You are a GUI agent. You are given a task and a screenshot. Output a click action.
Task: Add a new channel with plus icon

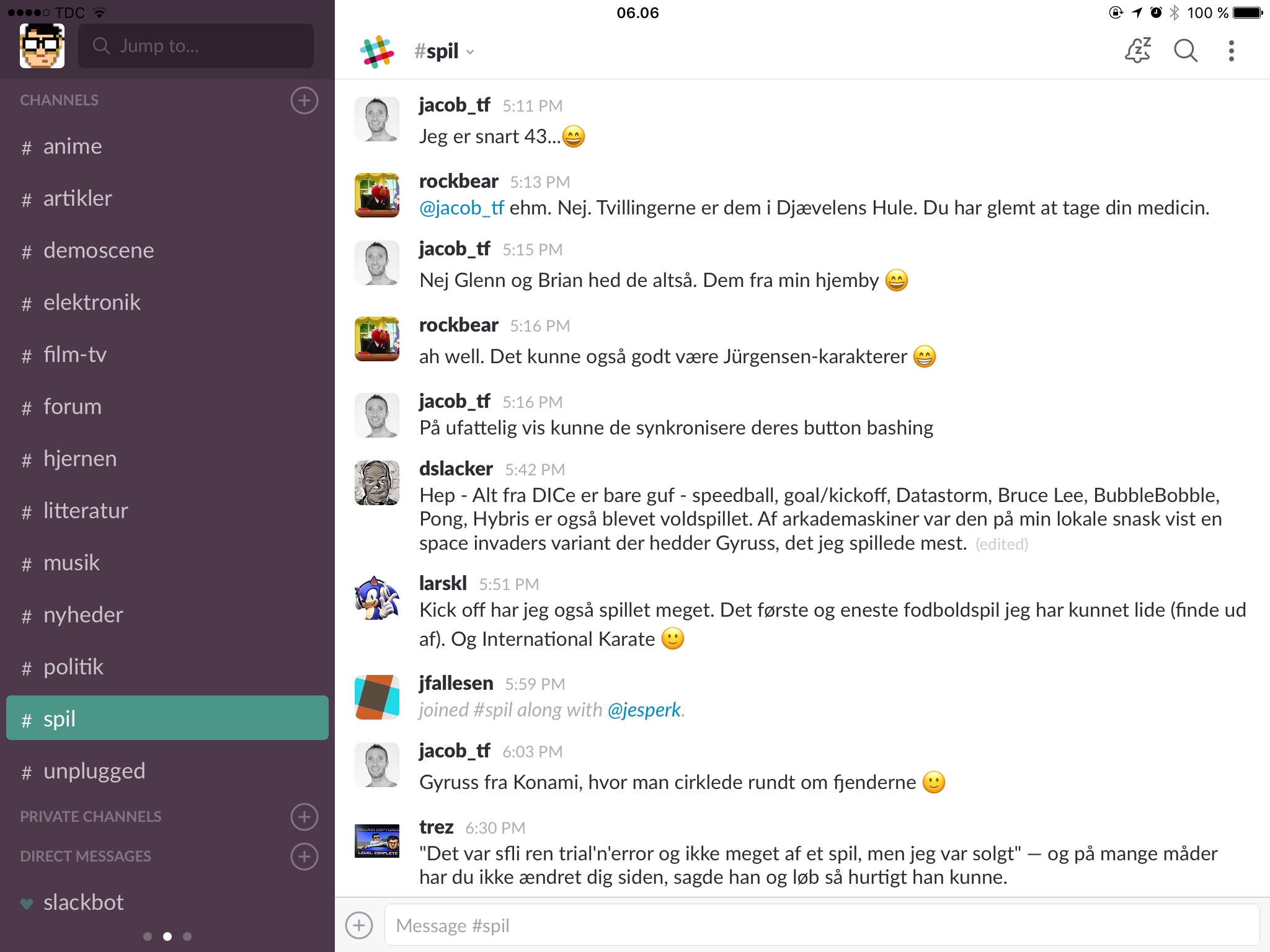pos(304,100)
